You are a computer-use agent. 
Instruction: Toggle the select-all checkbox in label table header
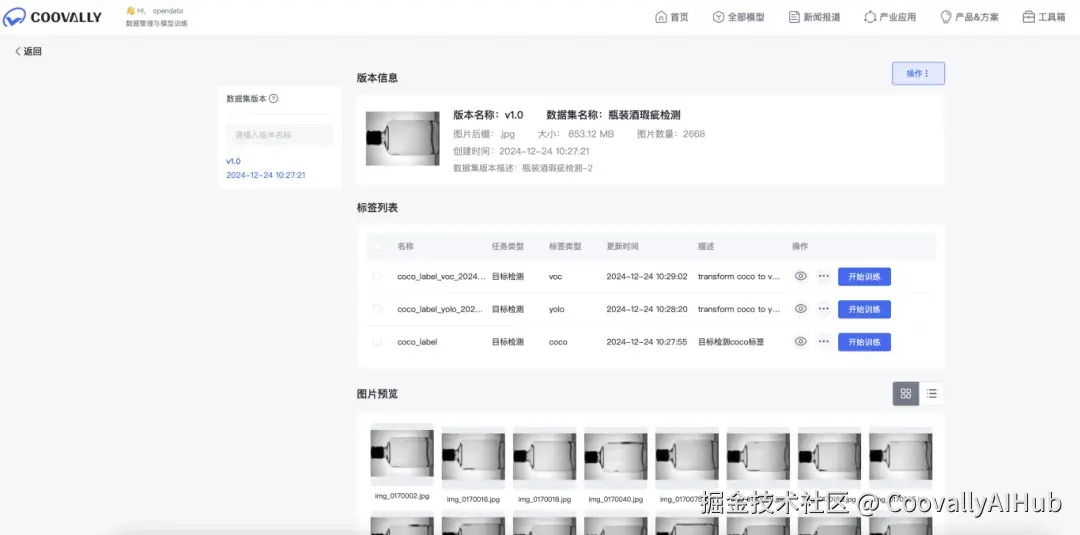point(377,246)
